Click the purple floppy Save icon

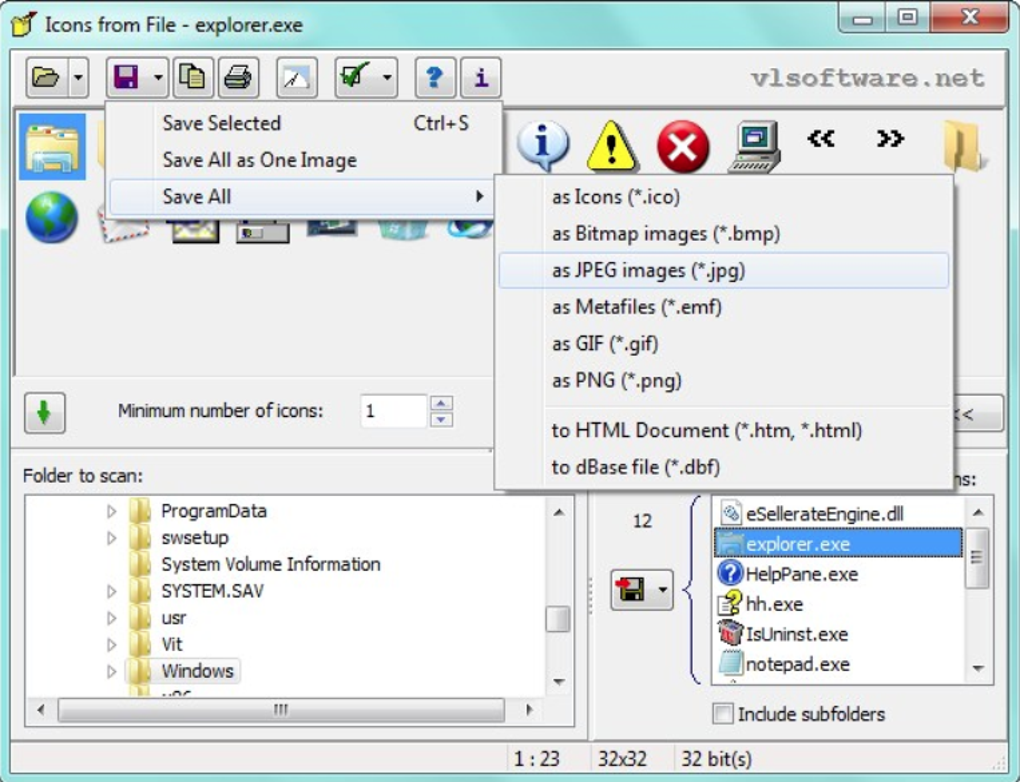point(126,77)
